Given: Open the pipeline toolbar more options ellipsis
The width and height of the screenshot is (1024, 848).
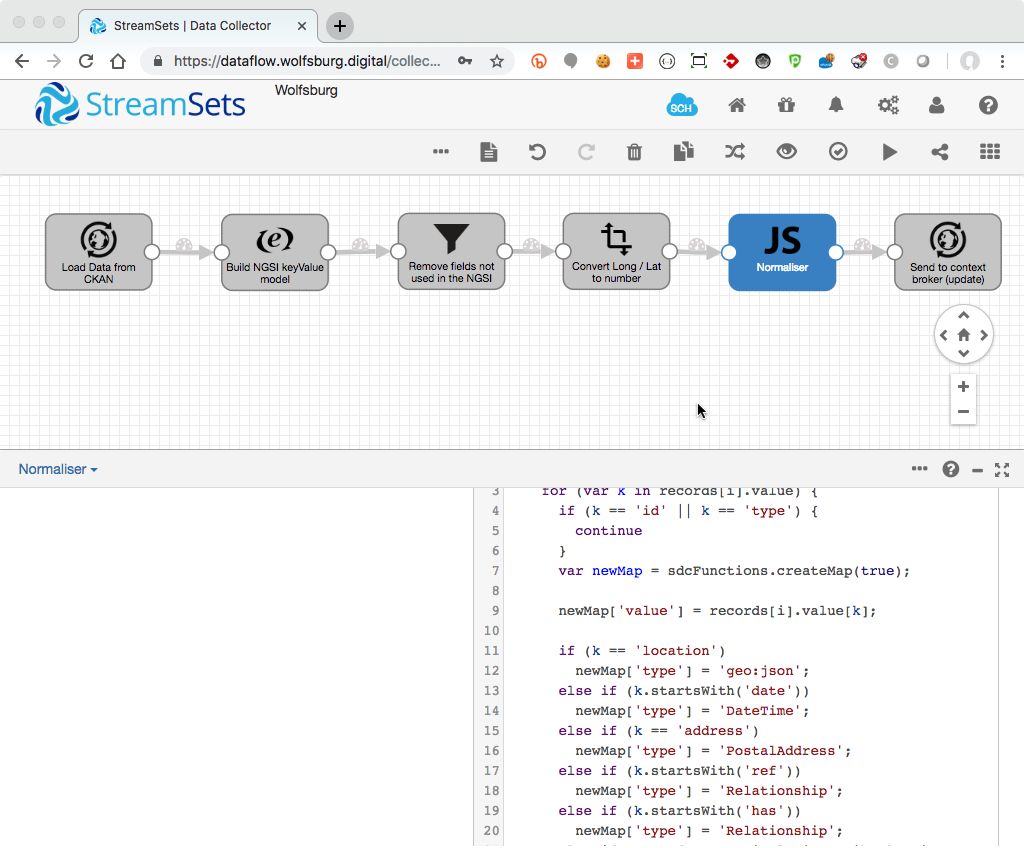Looking at the screenshot, I should pos(441,152).
